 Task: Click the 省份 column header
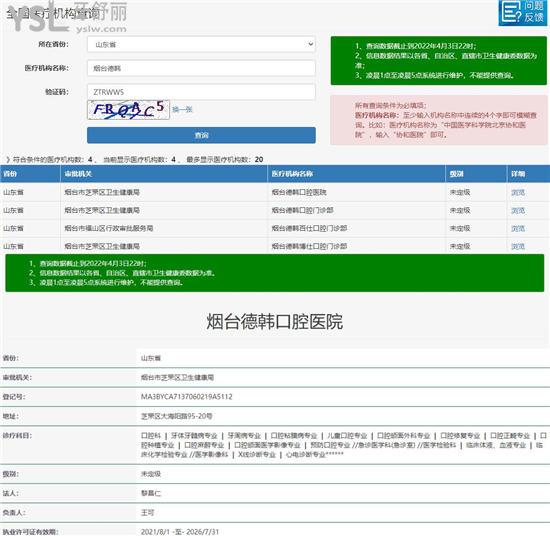[30, 174]
